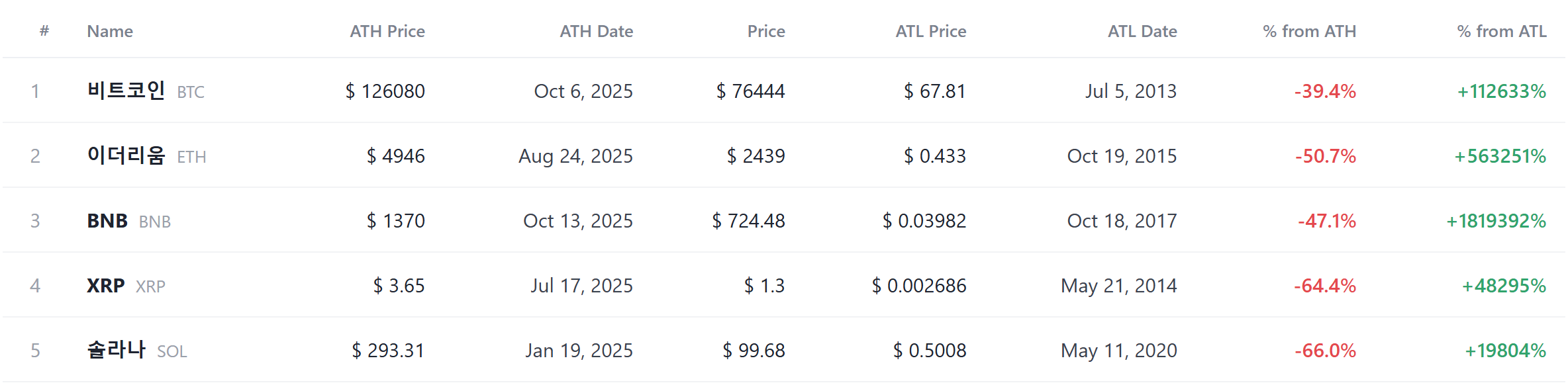The height and width of the screenshot is (385, 1568).
Task: Open the 솔라나 SOL coin link
Action: pos(137,350)
